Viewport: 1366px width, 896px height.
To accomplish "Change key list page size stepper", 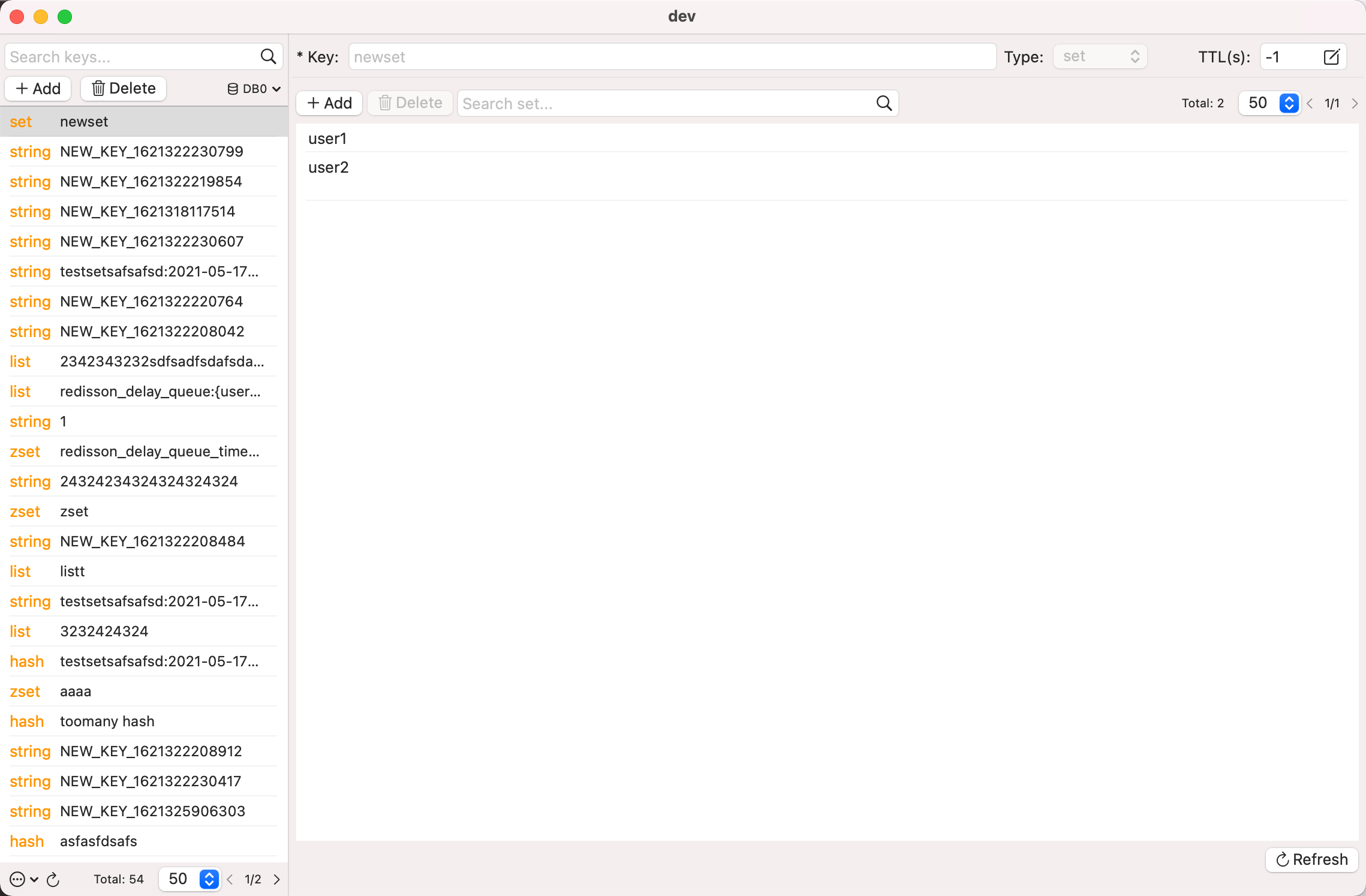I will 209,879.
